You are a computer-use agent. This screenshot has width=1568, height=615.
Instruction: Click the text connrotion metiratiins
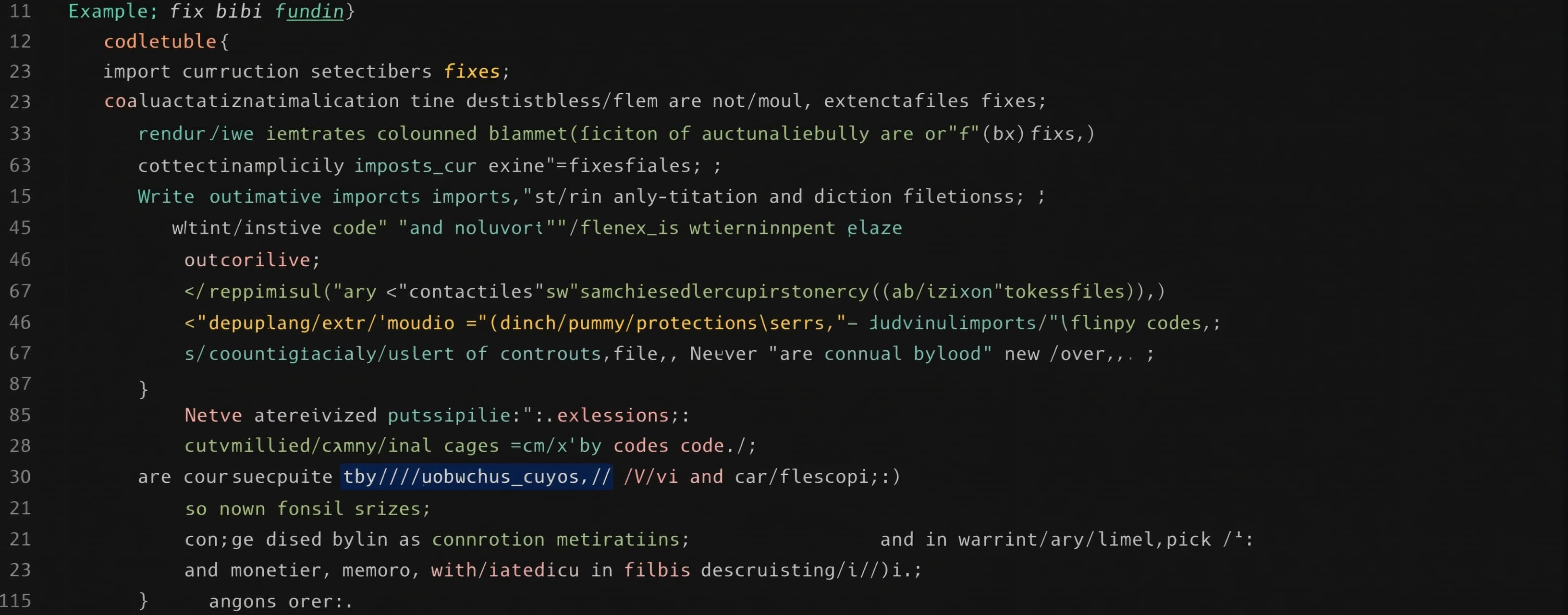click(x=556, y=540)
